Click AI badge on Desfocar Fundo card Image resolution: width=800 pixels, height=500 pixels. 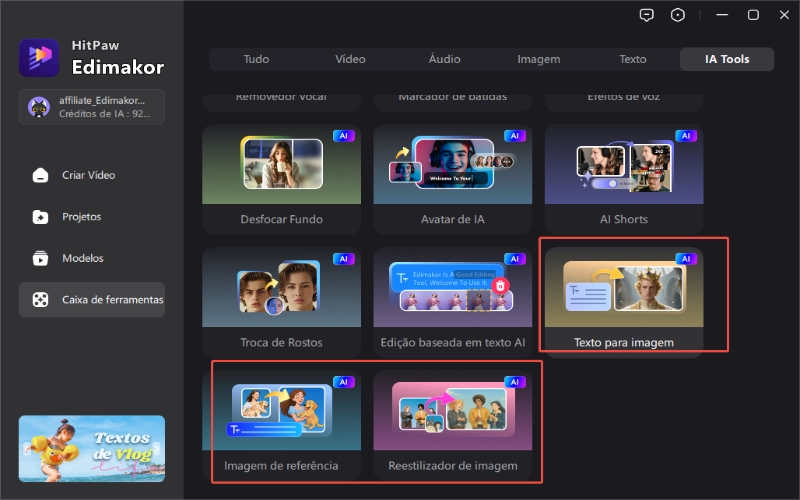[344, 136]
